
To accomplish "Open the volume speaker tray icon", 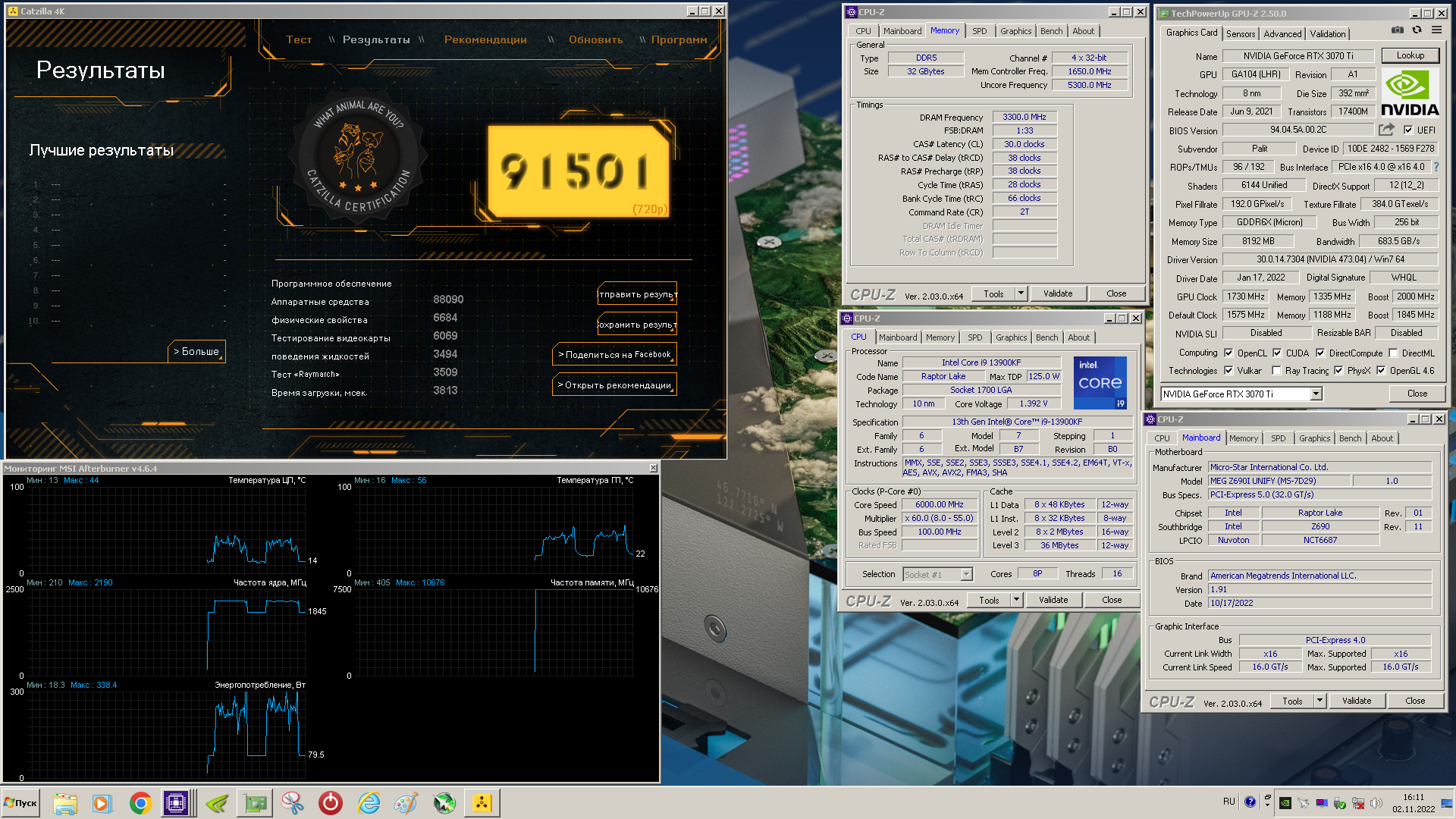I will pos(1376,803).
